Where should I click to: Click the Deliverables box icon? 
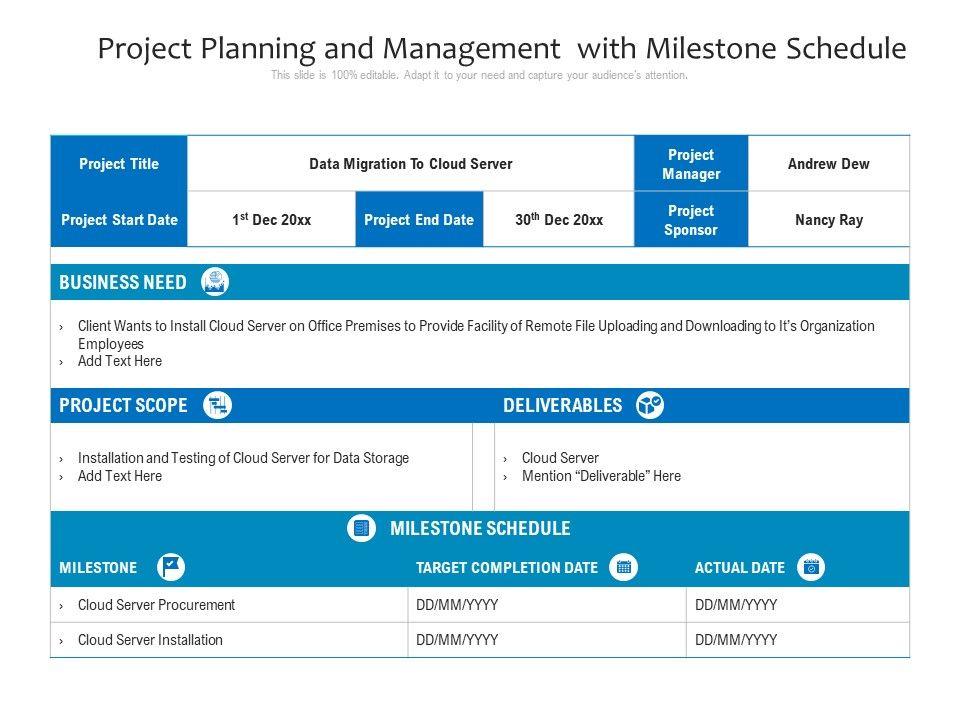650,405
